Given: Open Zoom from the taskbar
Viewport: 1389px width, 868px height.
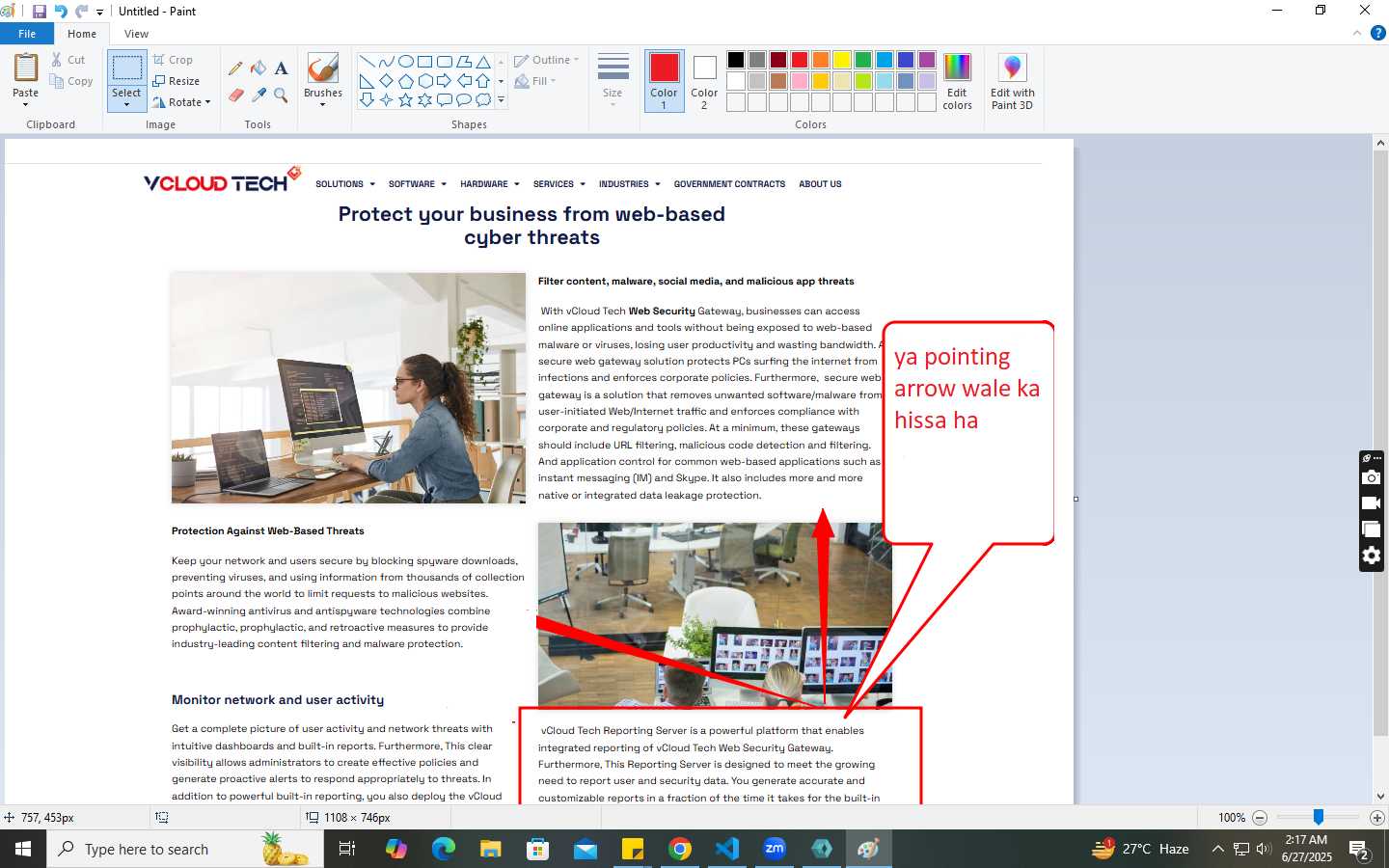Looking at the screenshot, I should coord(775,849).
